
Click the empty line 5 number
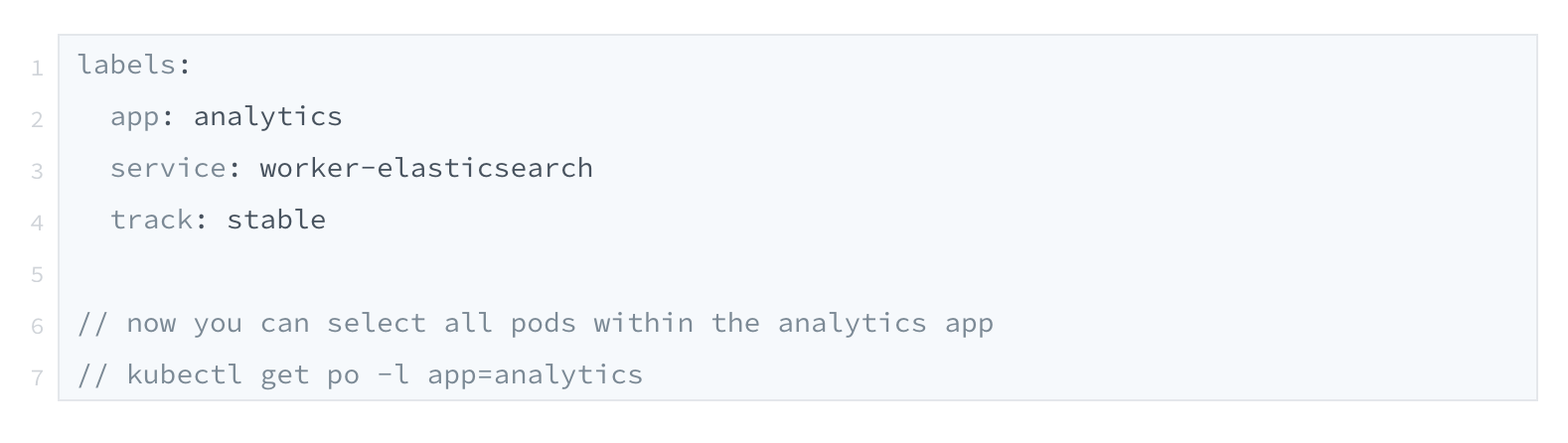[37, 274]
